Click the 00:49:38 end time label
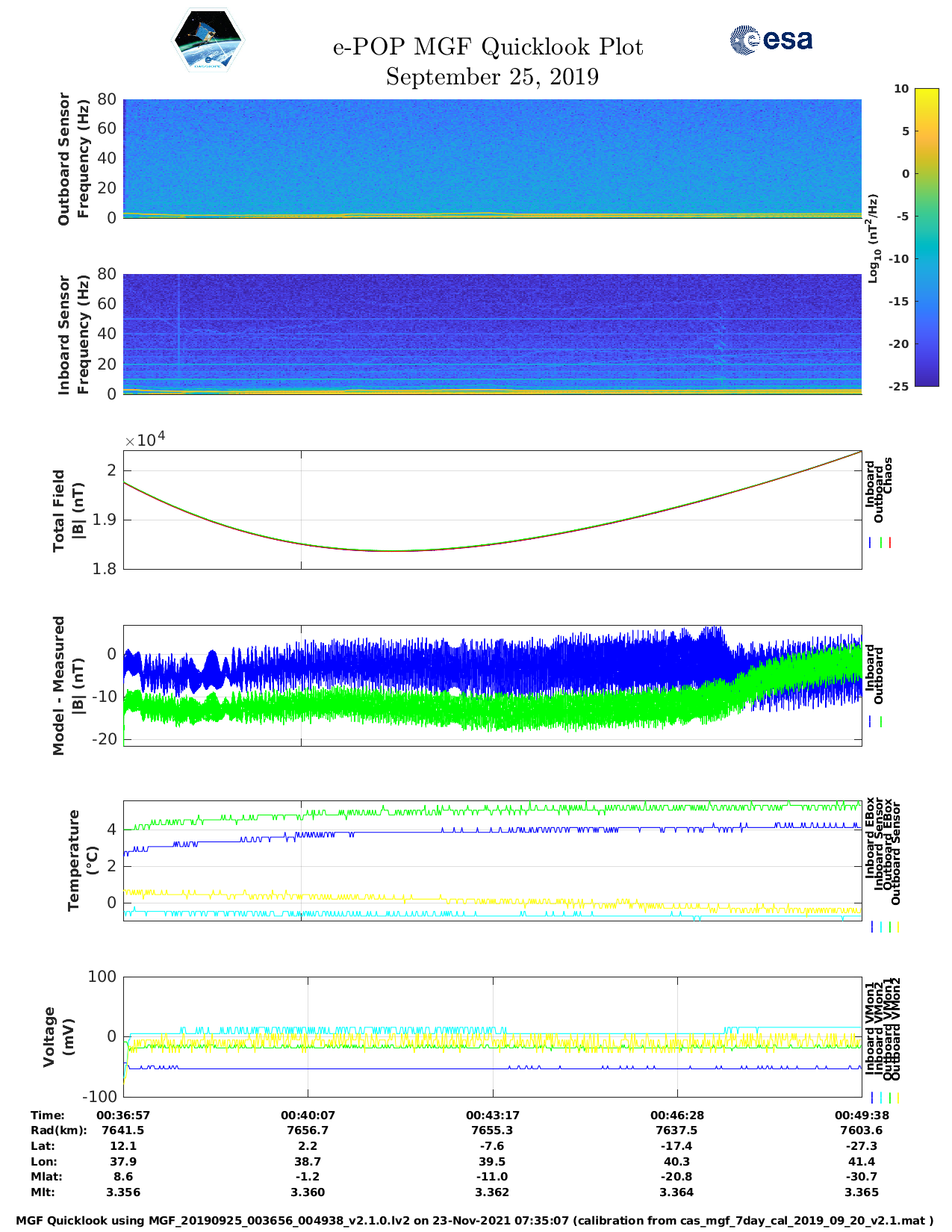The image size is (952, 1232). pos(861,1115)
